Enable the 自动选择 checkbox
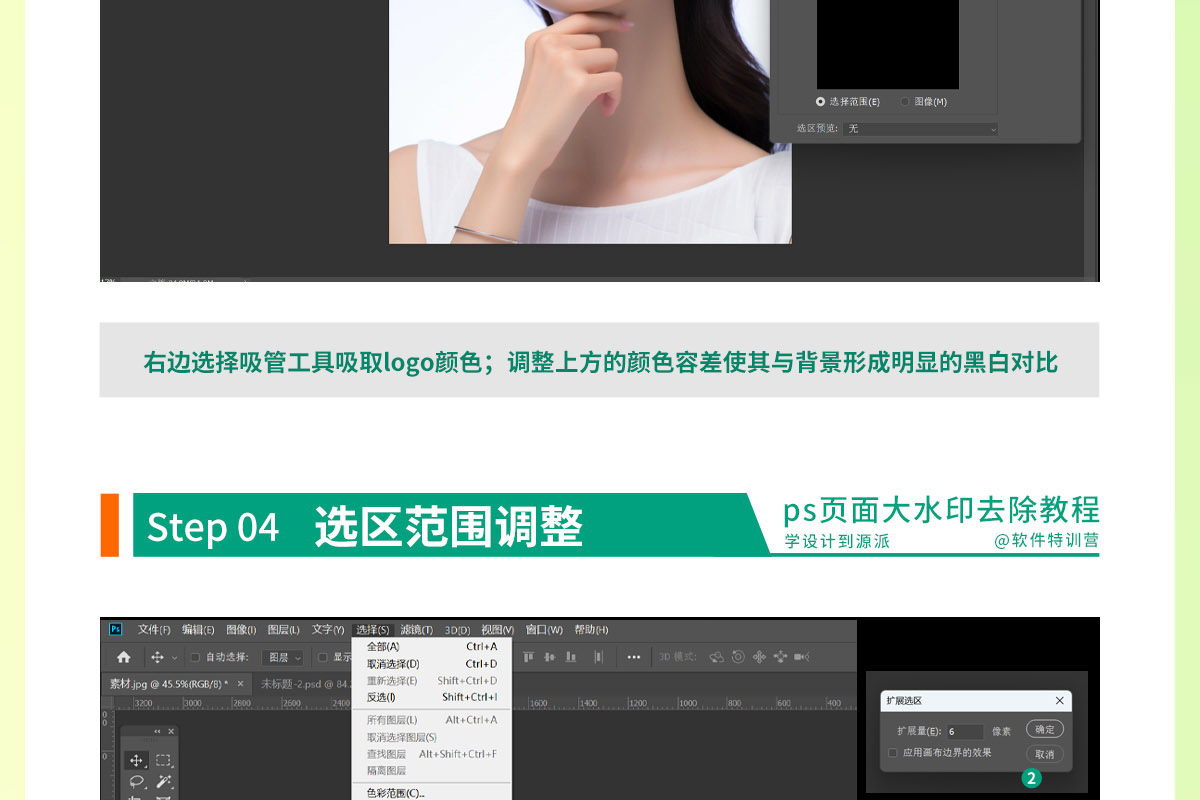 point(195,657)
